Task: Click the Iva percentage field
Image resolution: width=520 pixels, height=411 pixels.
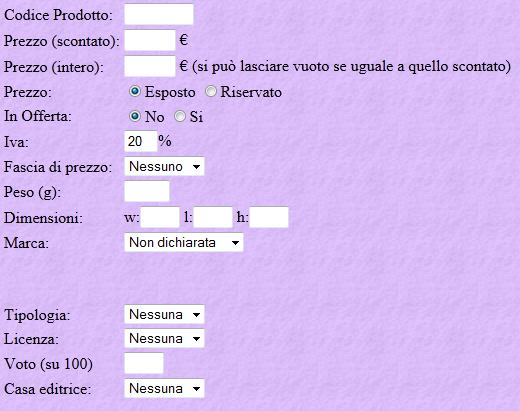Action: pyautogui.click(x=140, y=141)
